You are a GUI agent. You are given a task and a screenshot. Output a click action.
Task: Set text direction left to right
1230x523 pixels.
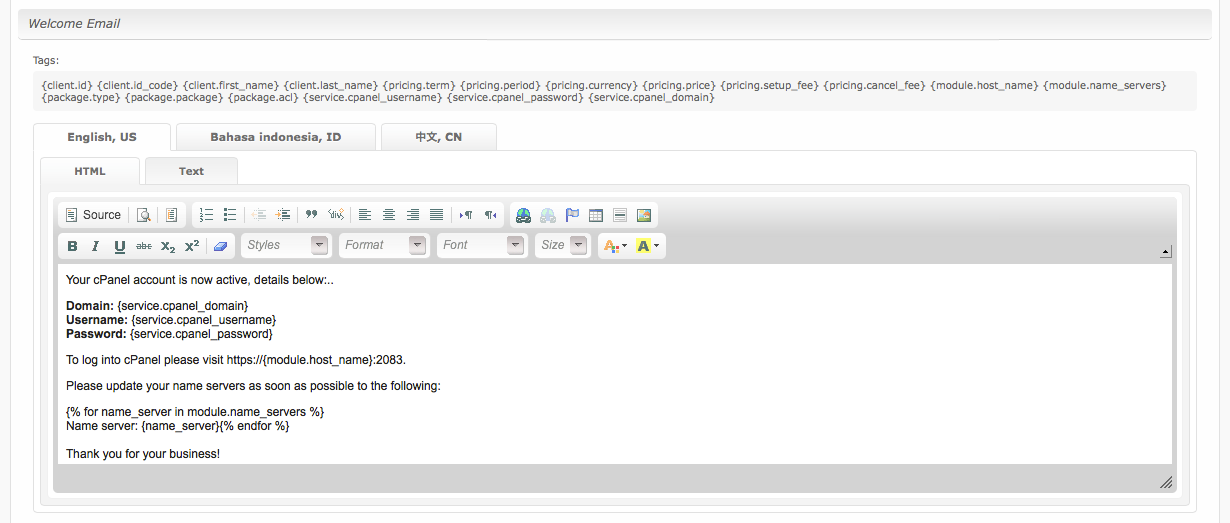pos(466,215)
